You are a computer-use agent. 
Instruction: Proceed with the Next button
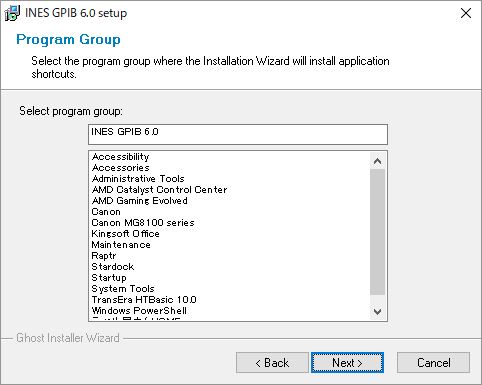[347, 363]
